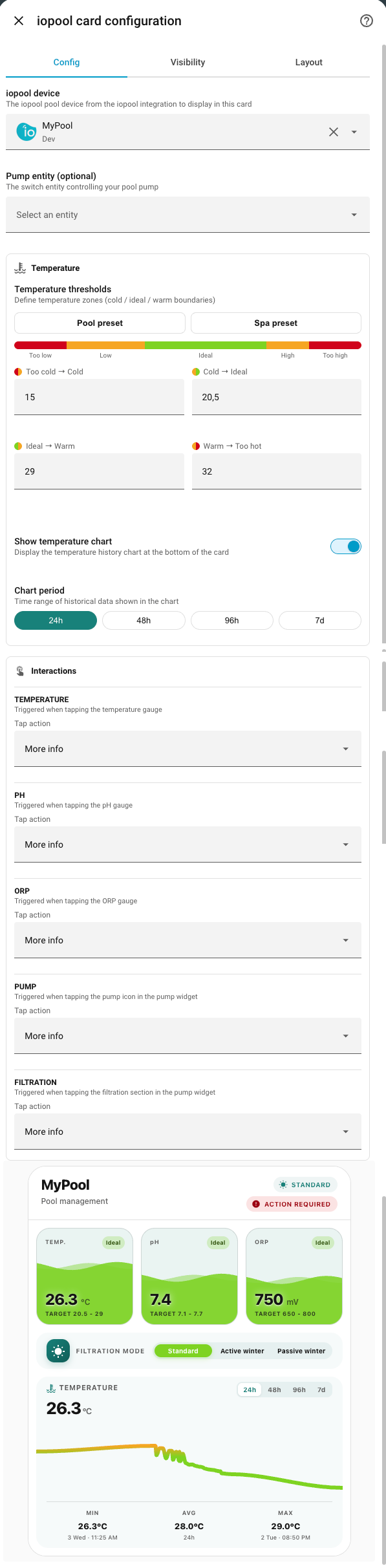Clear the MyPool device selection
The image size is (386, 1568).
point(334,132)
